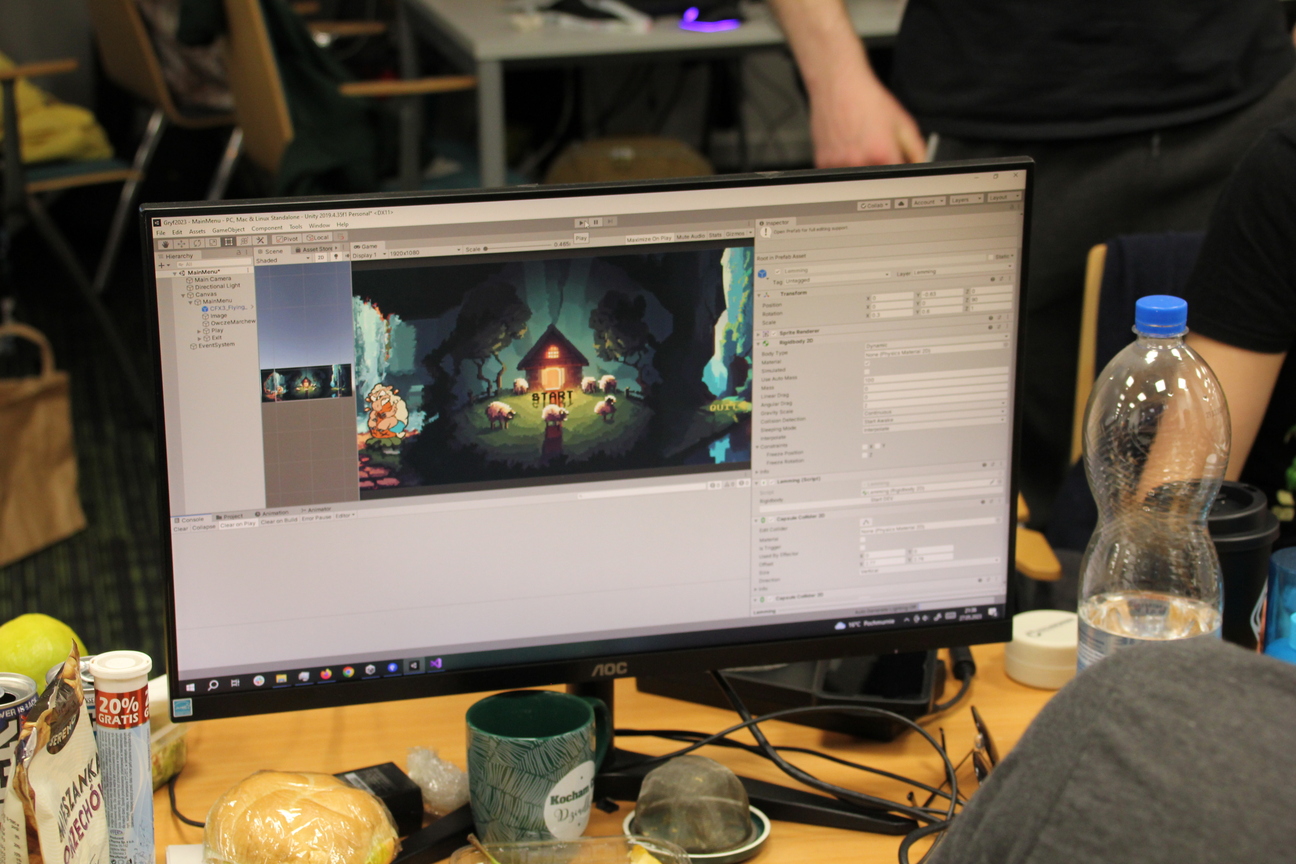Click Edit Collider button on Capsule Collider
The height and width of the screenshot is (864, 1296).
pyautogui.click(x=866, y=522)
